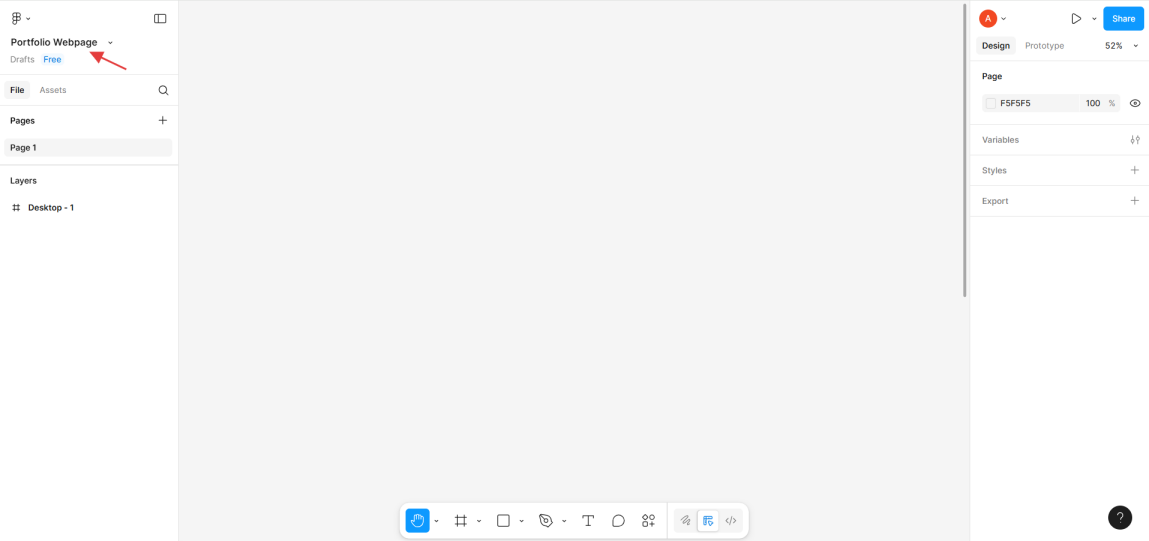Collapse the left sidebar panel
Viewport: 1149px width, 541px height.
coord(160,18)
